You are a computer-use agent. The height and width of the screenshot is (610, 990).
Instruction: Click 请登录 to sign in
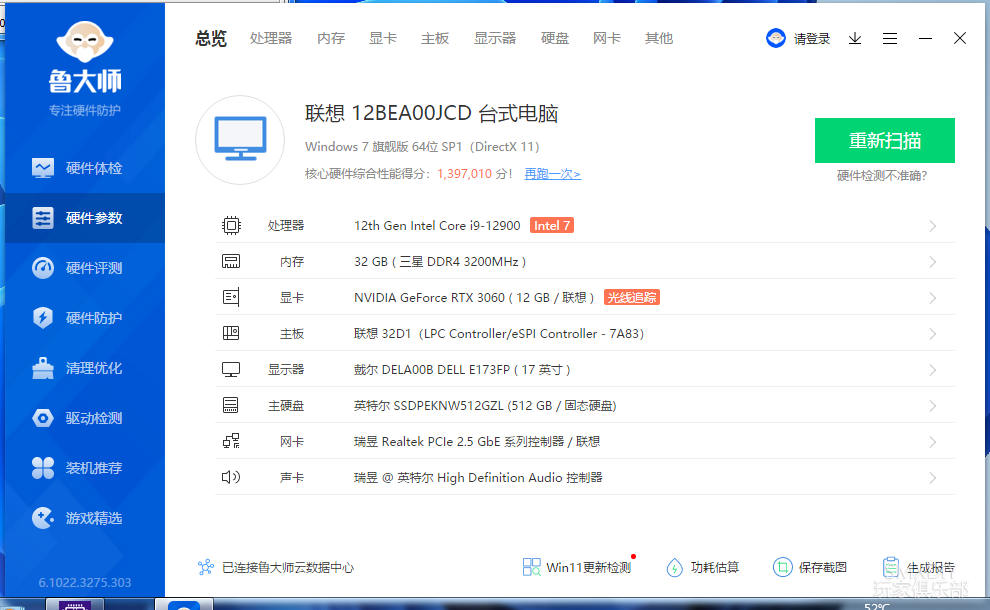click(812, 39)
